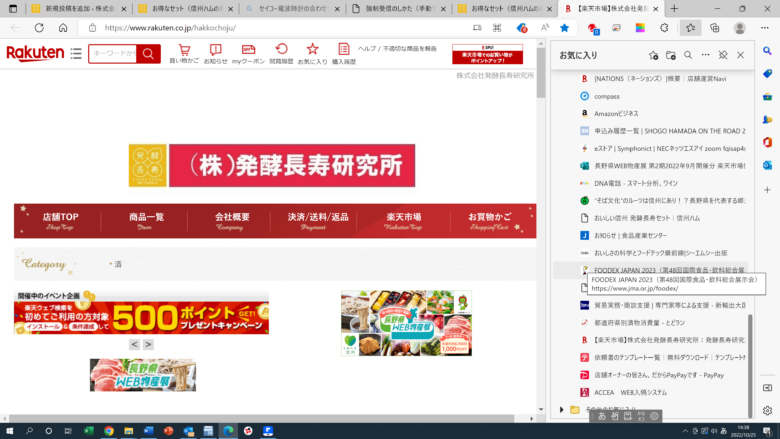The width and height of the screenshot is (780, 439).
Task: Select お買物かご in the shop navigation
Action: click(x=489, y=221)
